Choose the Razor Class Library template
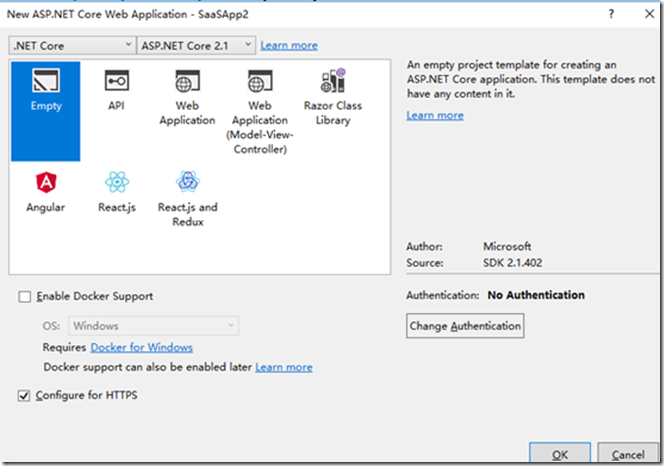 (x=333, y=97)
